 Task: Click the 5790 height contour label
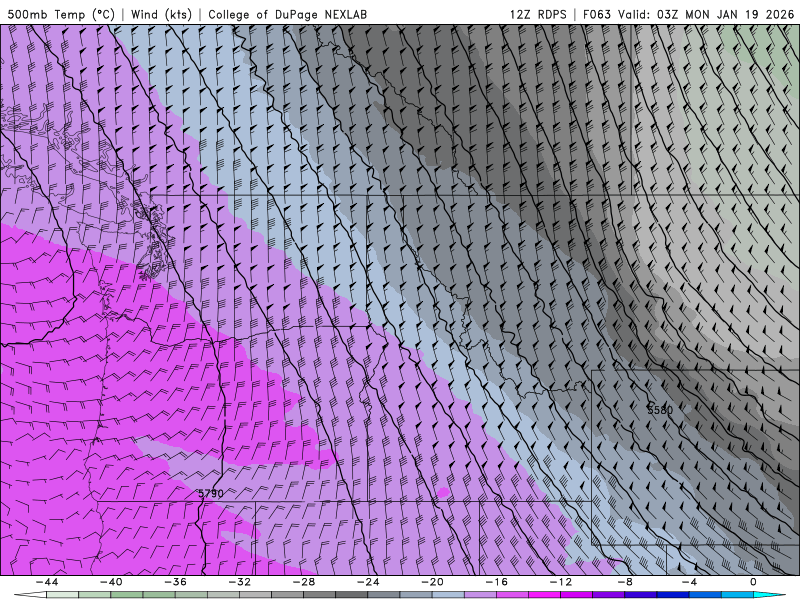coord(211,493)
